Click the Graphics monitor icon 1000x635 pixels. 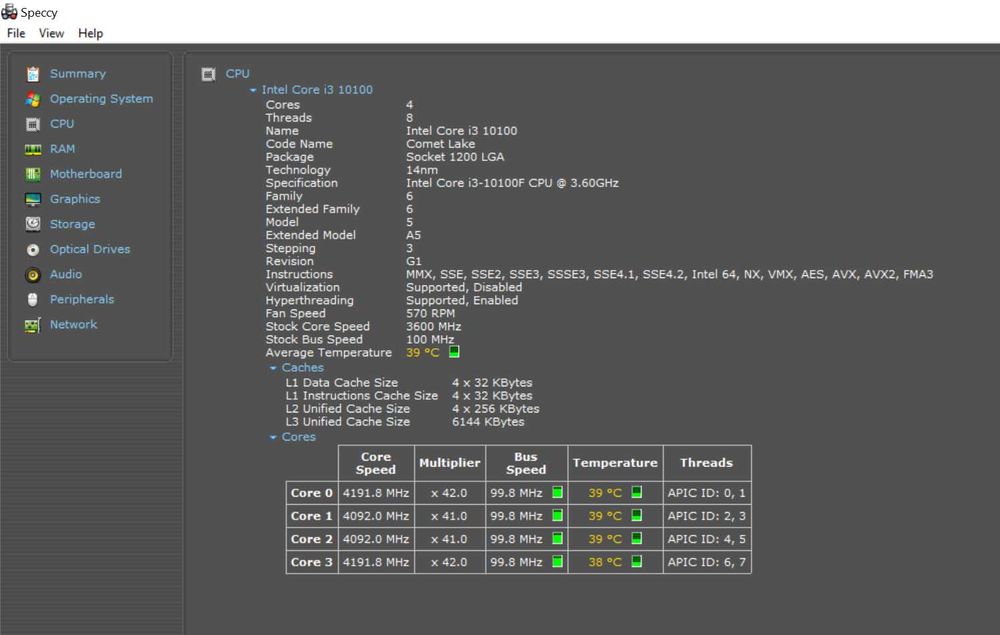point(33,200)
